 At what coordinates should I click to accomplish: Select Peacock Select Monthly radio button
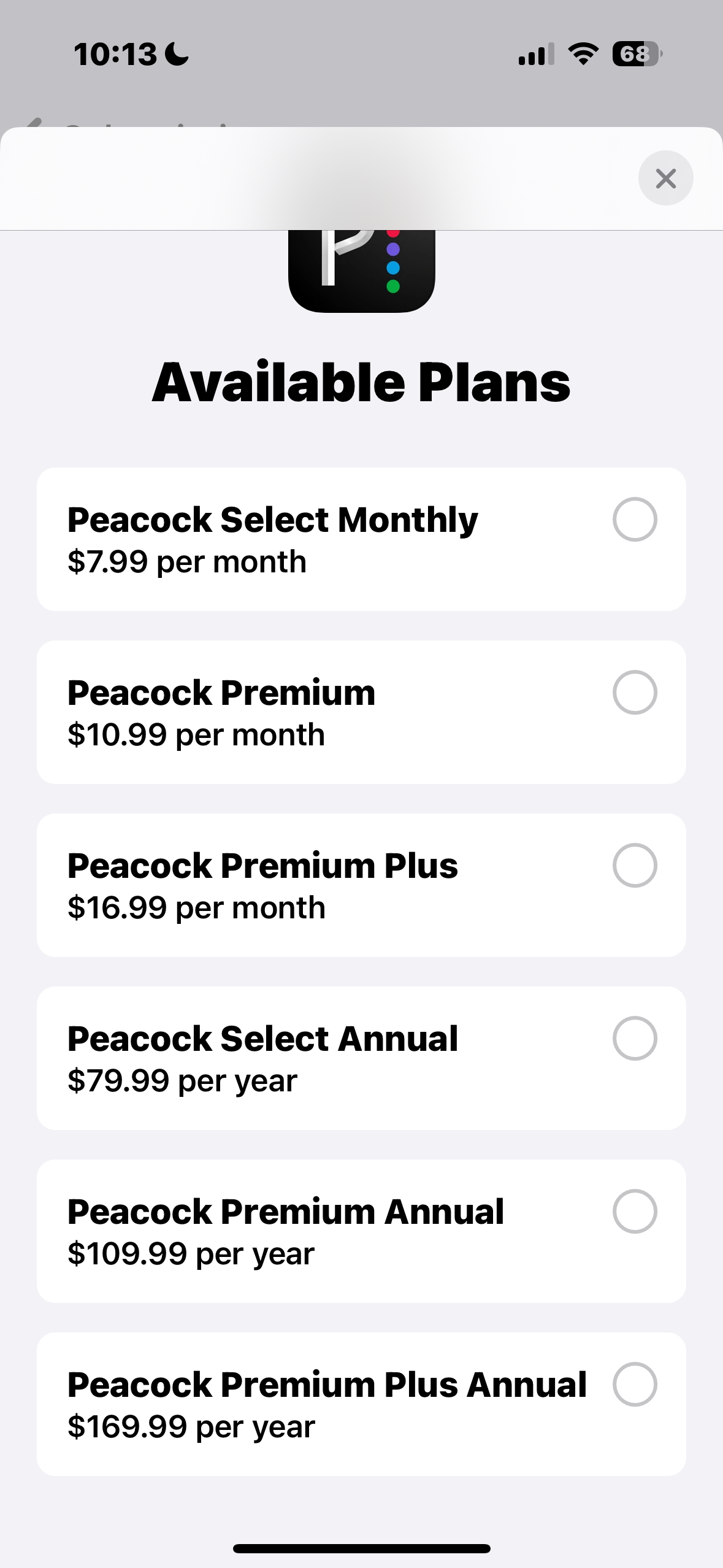[635, 520]
